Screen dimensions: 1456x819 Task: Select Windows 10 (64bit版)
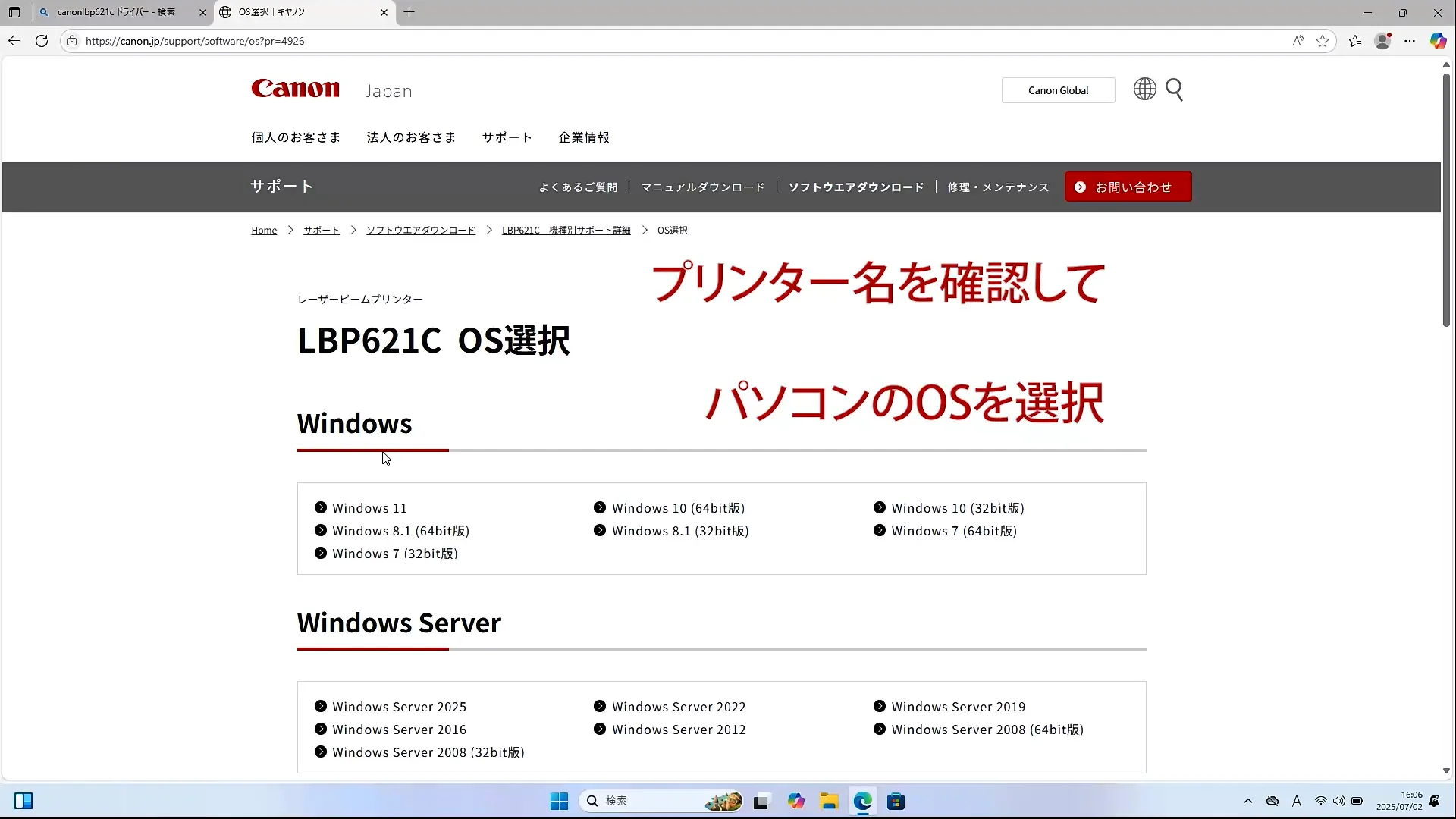click(669, 508)
